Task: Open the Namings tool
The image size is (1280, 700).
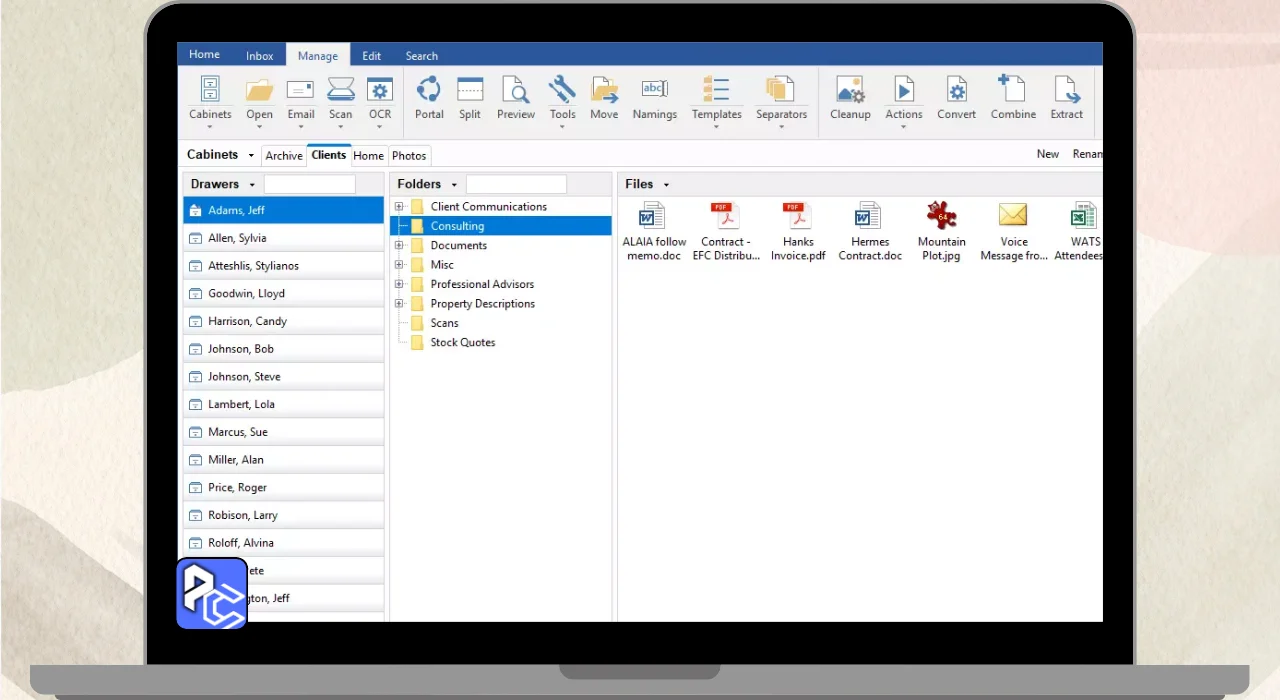Action: pyautogui.click(x=655, y=91)
